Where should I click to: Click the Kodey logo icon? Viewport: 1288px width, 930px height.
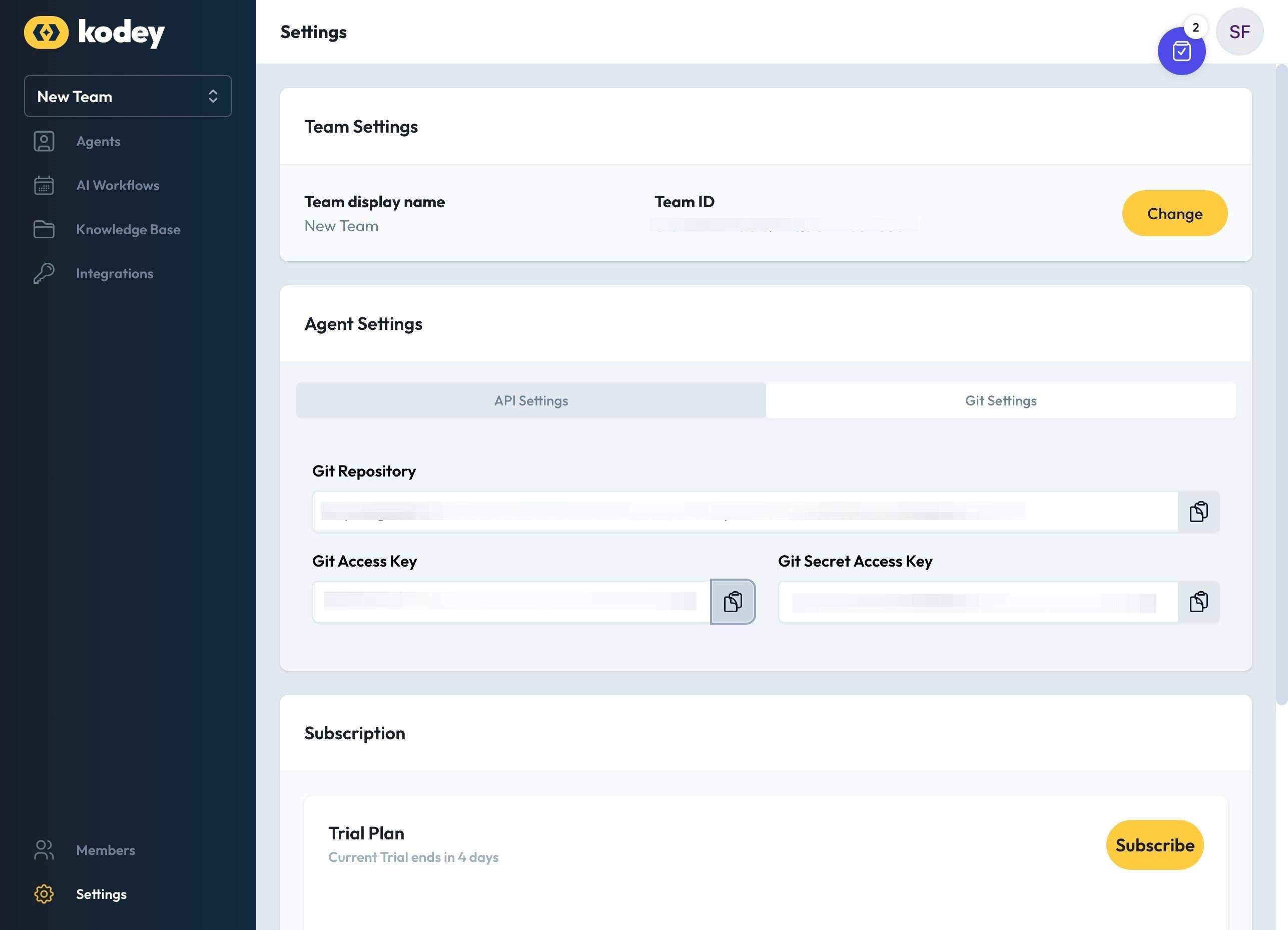[46, 33]
